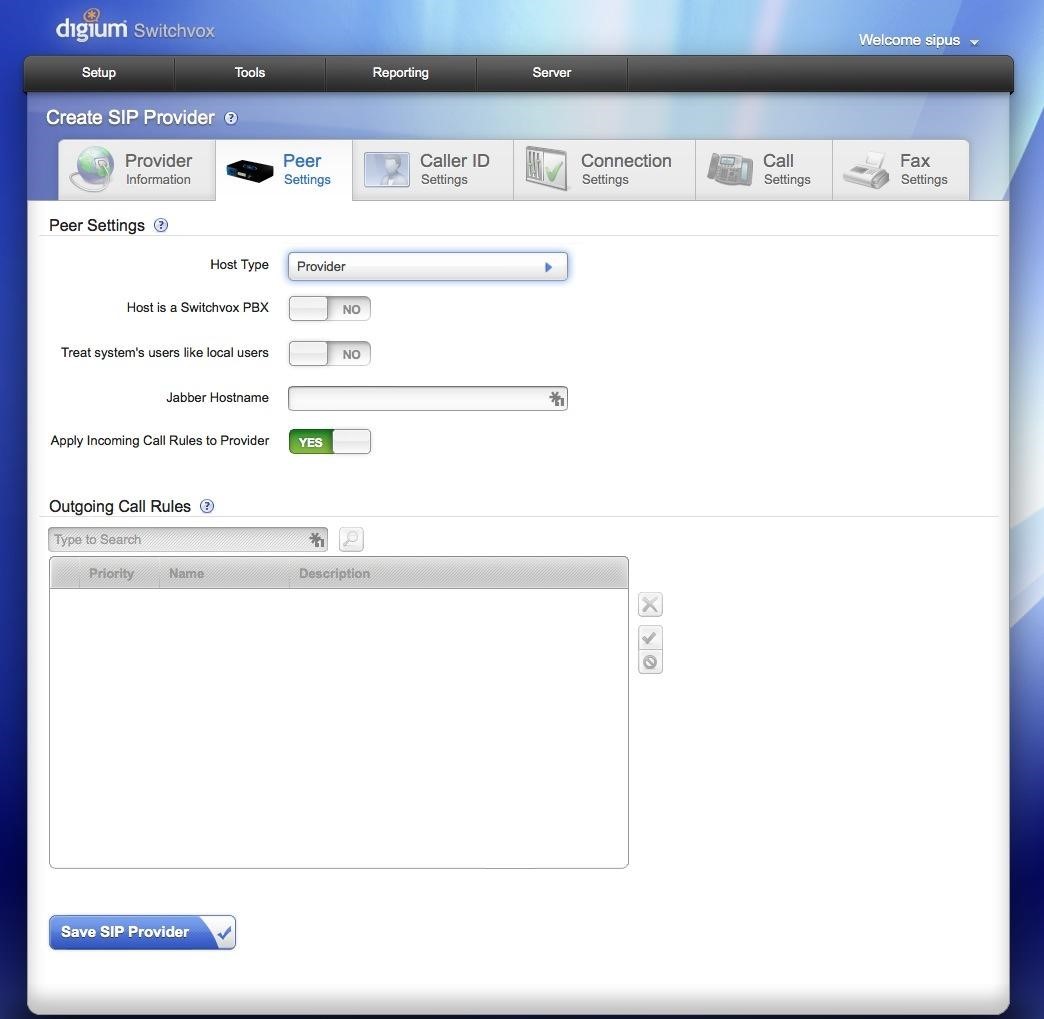Viewport: 1044px width, 1019px height.
Task: Click the Type to Search field
Action: tap(188, 539)
